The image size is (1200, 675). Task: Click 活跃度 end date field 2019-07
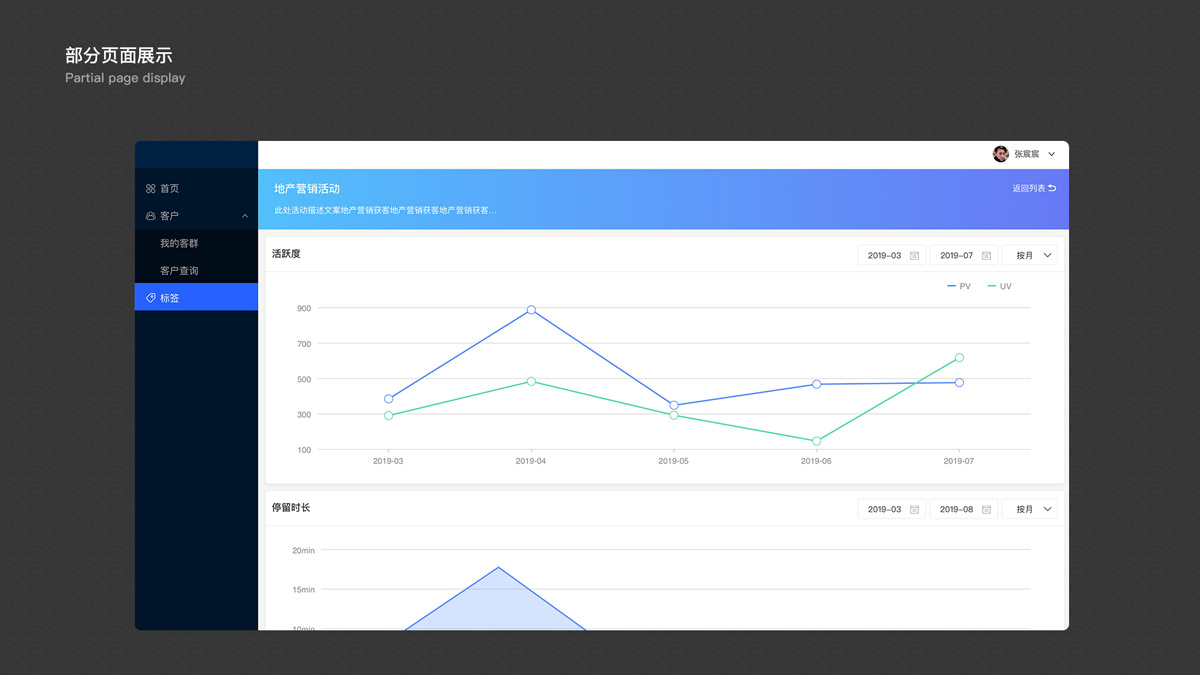pos(964,256)
